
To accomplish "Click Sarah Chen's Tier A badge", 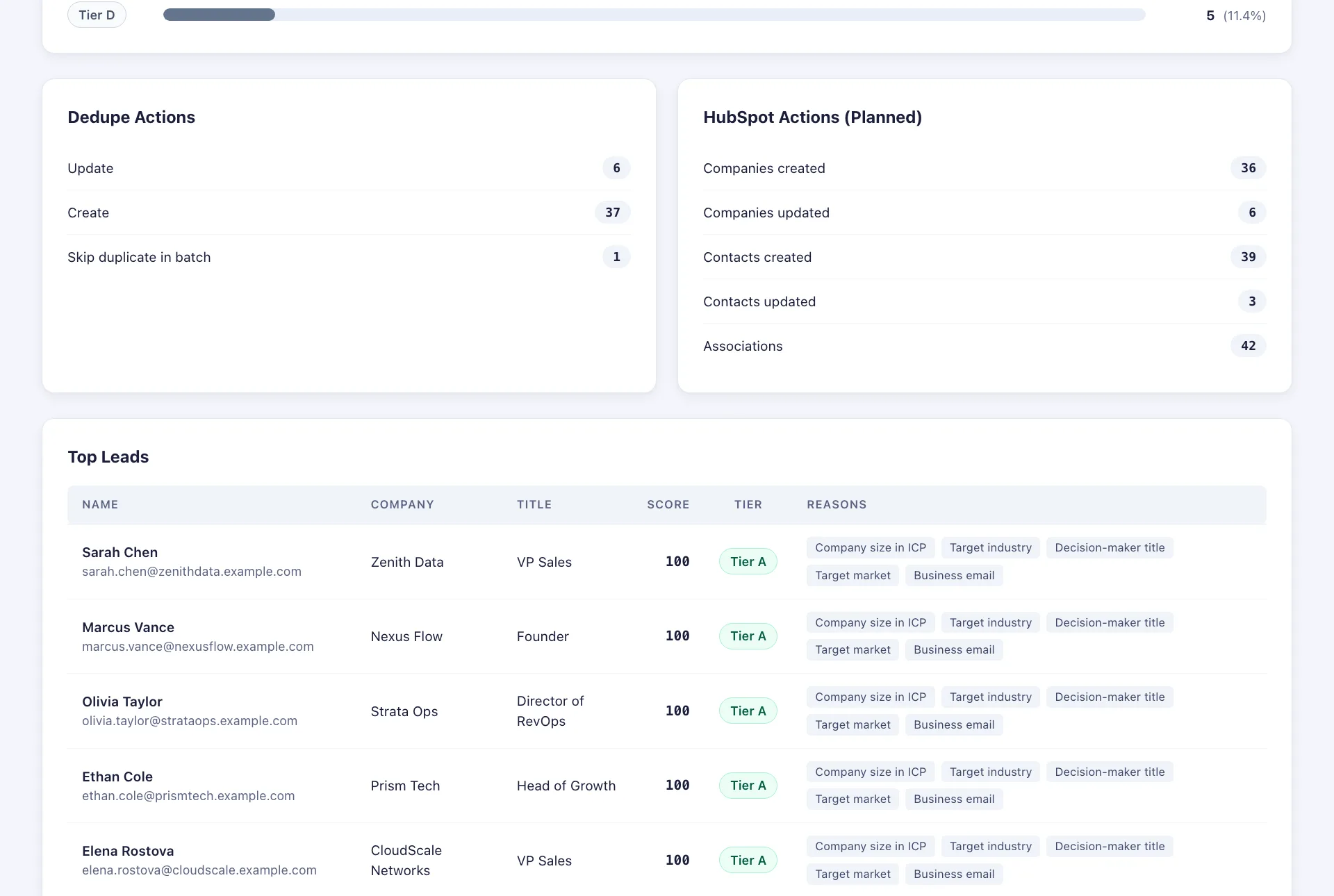I will point(748,562).
